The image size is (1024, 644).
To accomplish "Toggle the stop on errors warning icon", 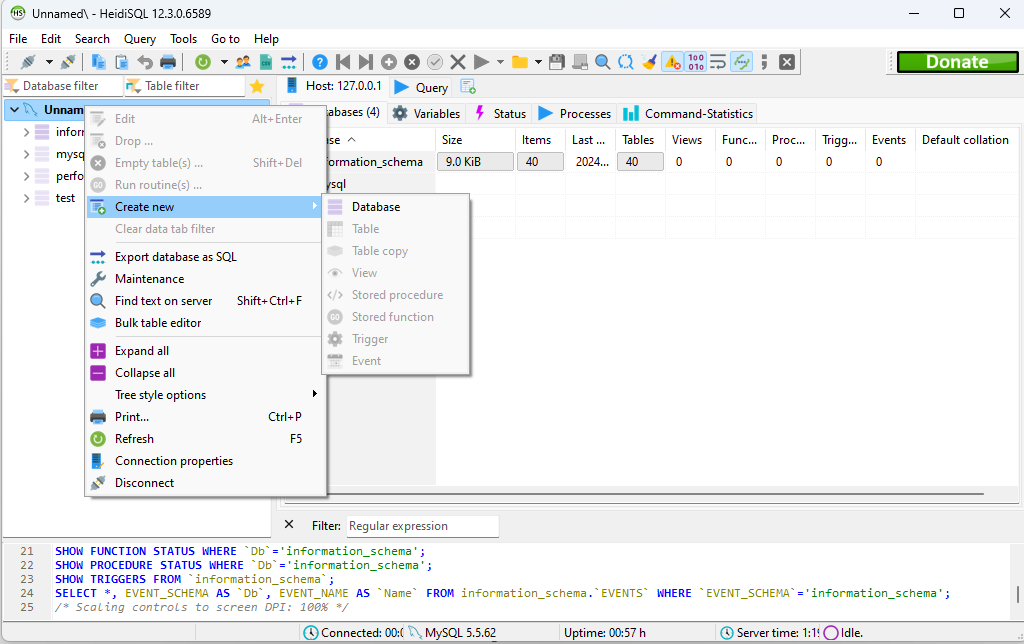I will coord(672,62).
